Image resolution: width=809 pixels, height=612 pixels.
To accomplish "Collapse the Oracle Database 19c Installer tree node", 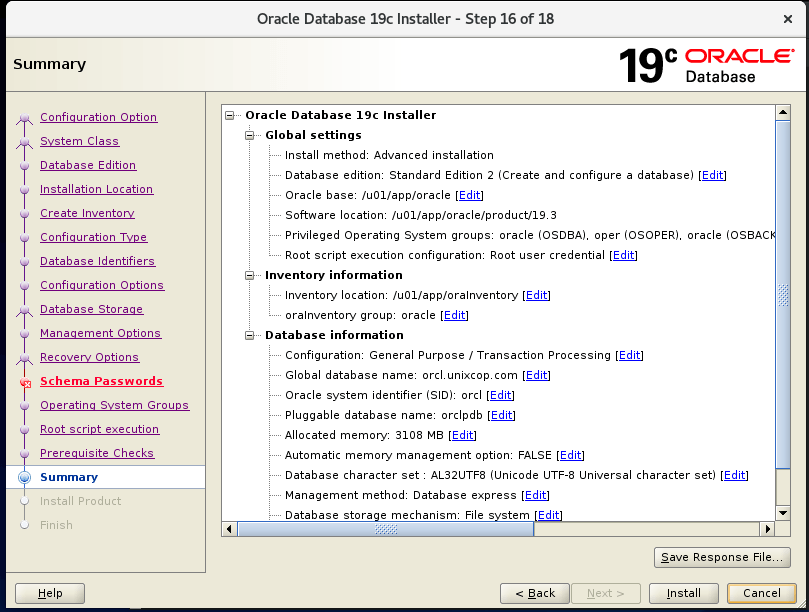I will pyautogui.click(x=230, y=115).
